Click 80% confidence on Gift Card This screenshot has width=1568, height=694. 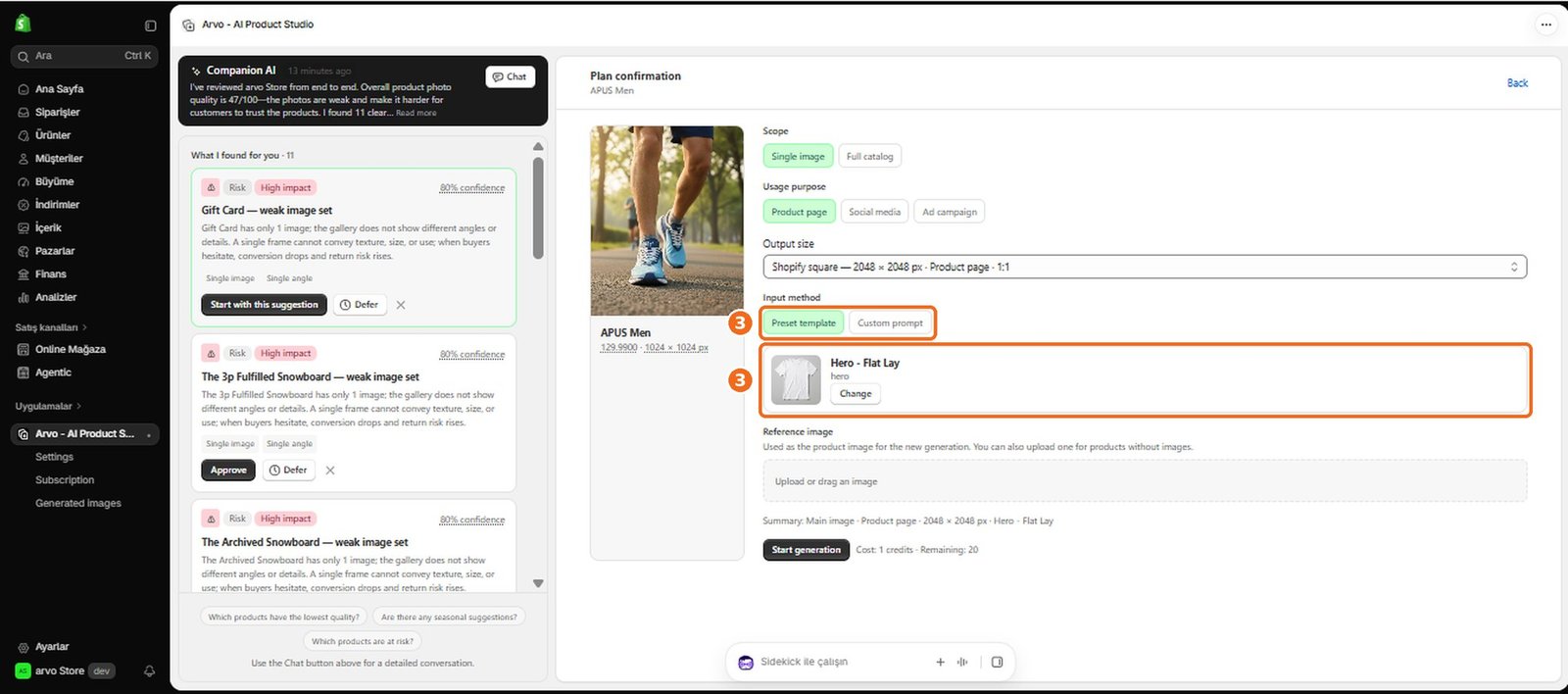[x=472, y=188]
